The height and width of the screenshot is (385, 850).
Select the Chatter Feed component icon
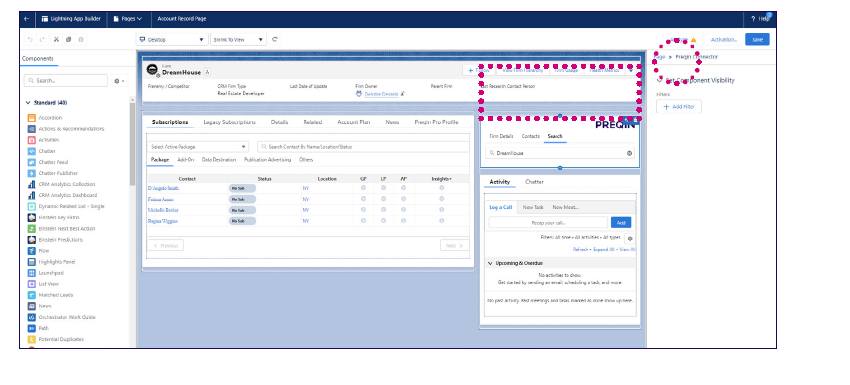point(31,162)
